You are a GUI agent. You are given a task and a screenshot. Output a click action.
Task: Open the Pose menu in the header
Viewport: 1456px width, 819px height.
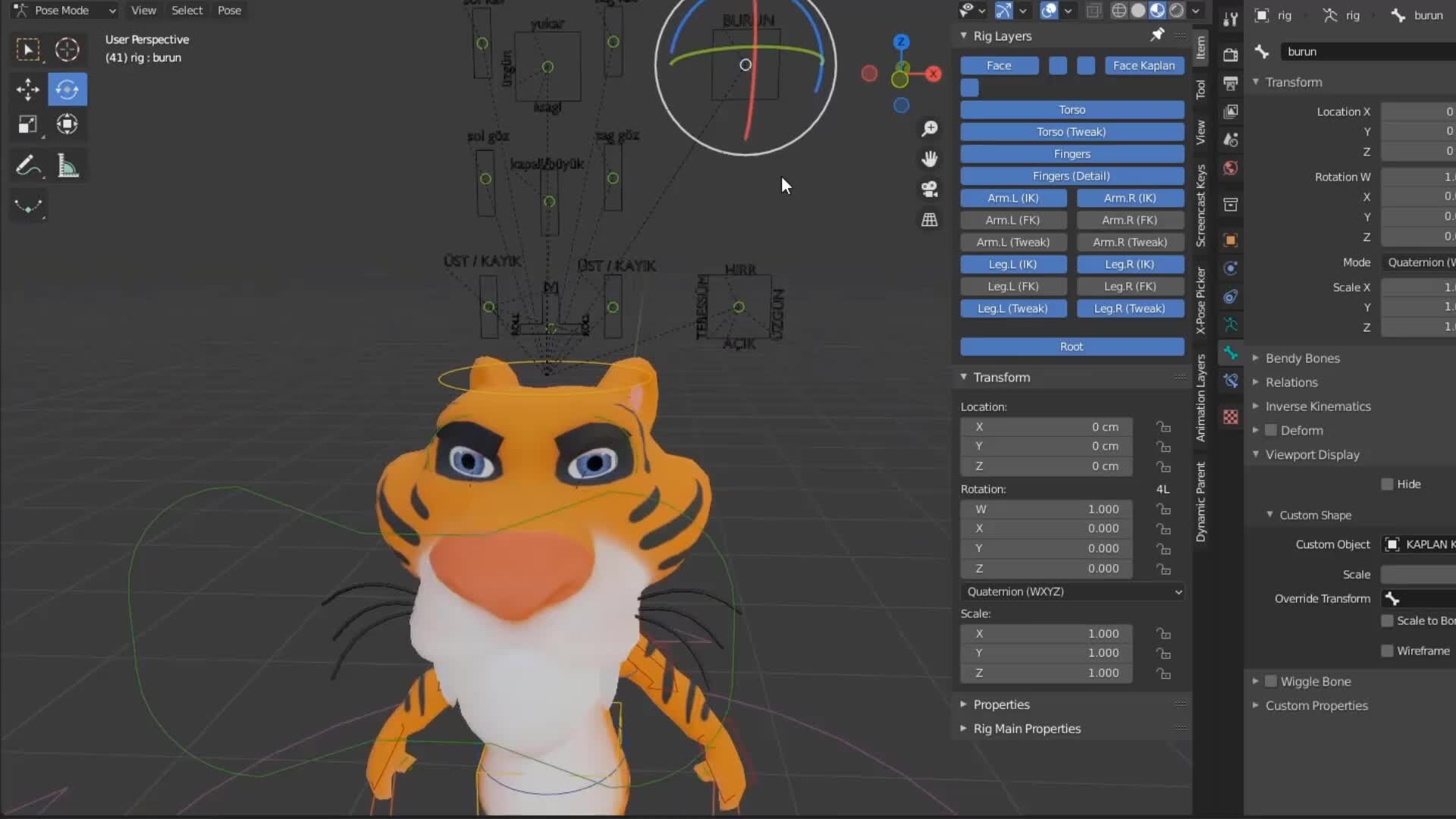tap(228, 11)
